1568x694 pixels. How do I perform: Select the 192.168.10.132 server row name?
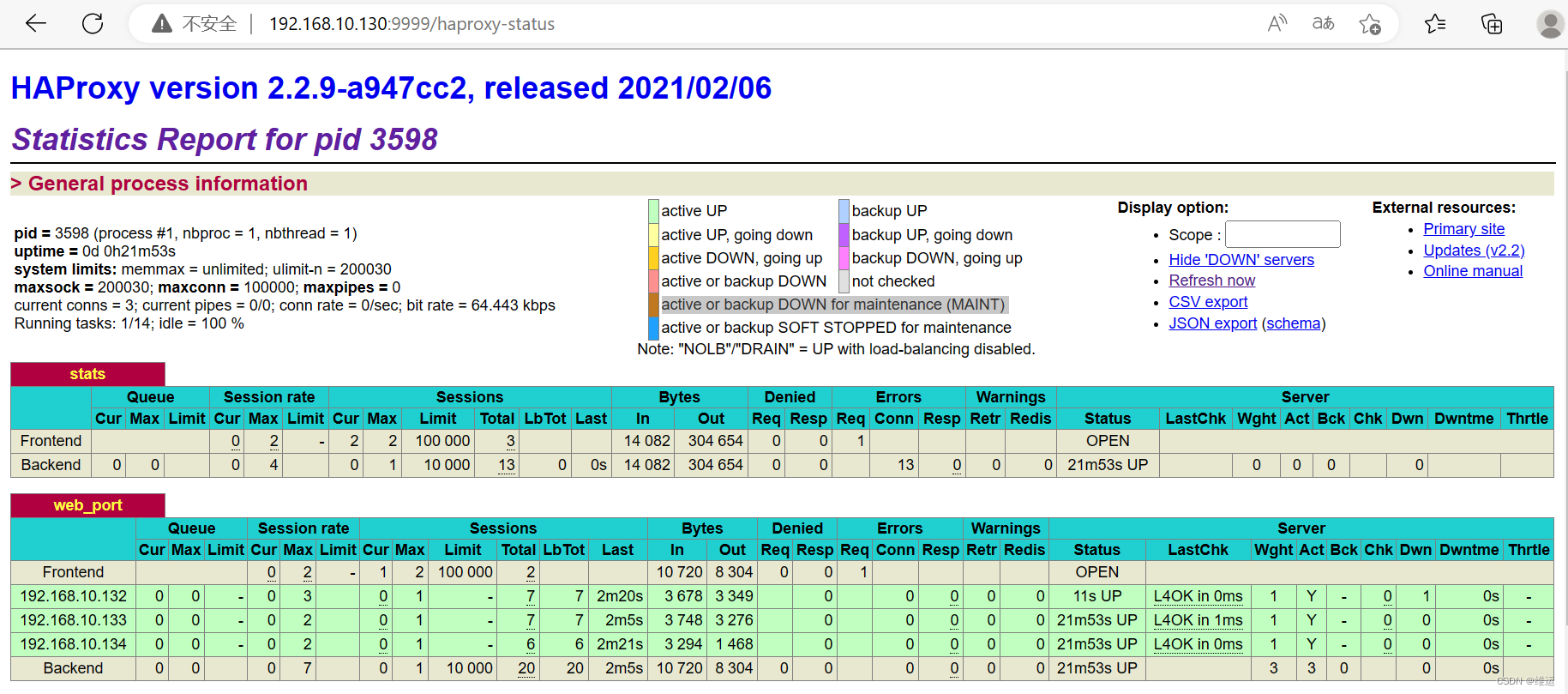74,596
